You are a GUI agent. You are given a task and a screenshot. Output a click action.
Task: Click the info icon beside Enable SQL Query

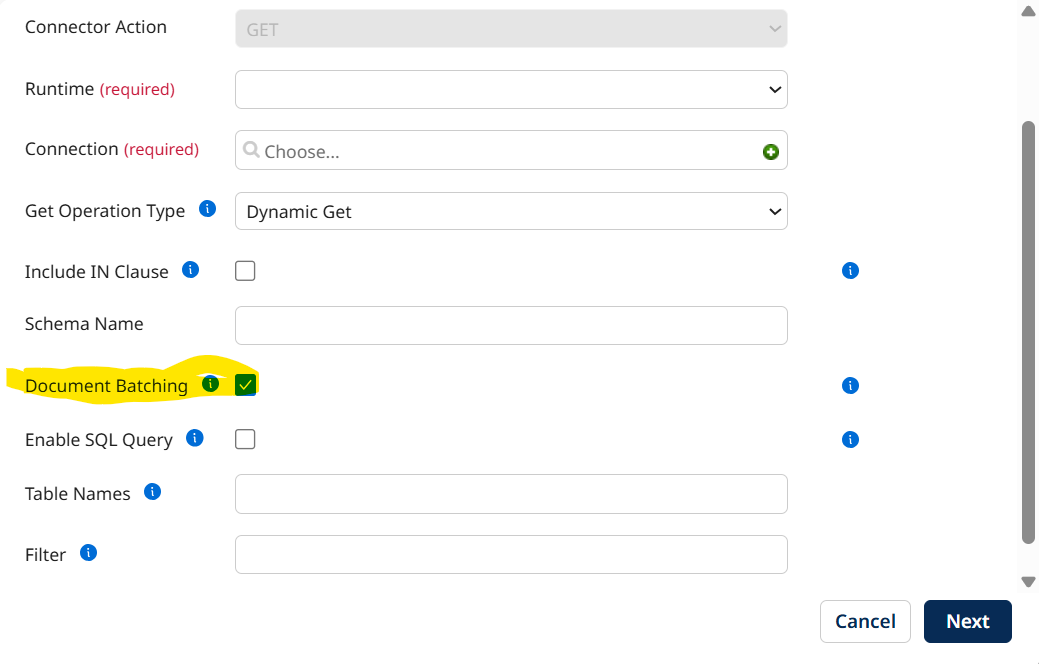coord(195,437)
